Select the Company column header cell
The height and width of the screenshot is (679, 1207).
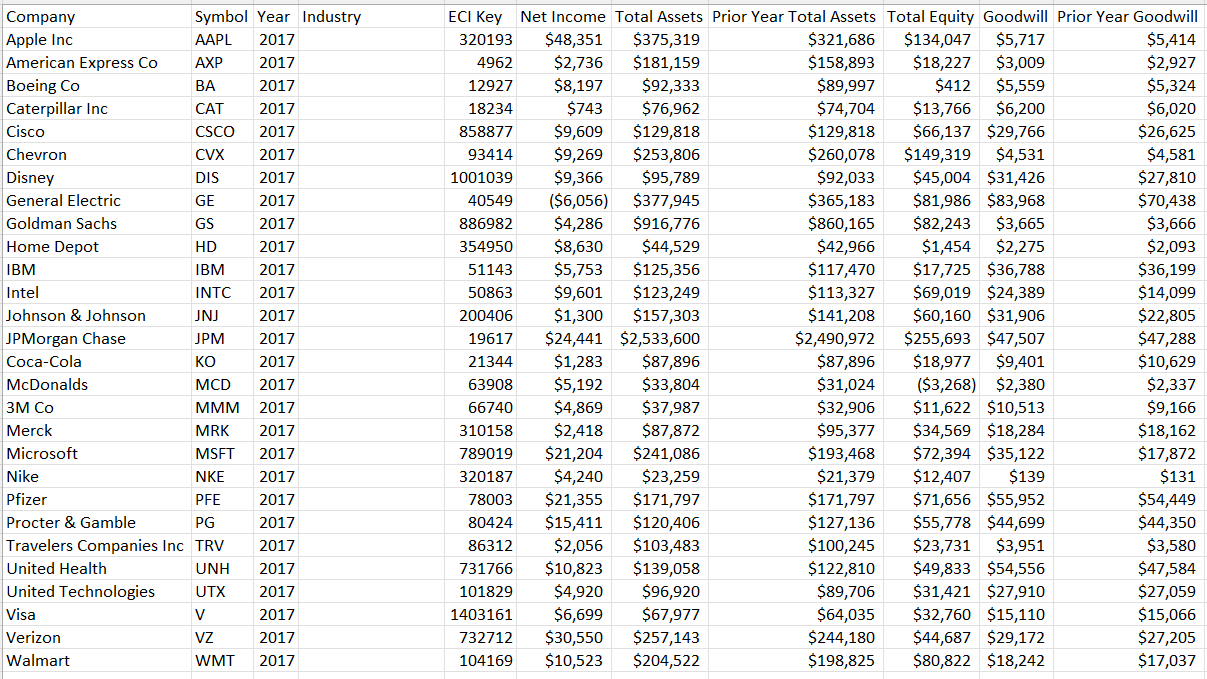click(x=40, y=16)
